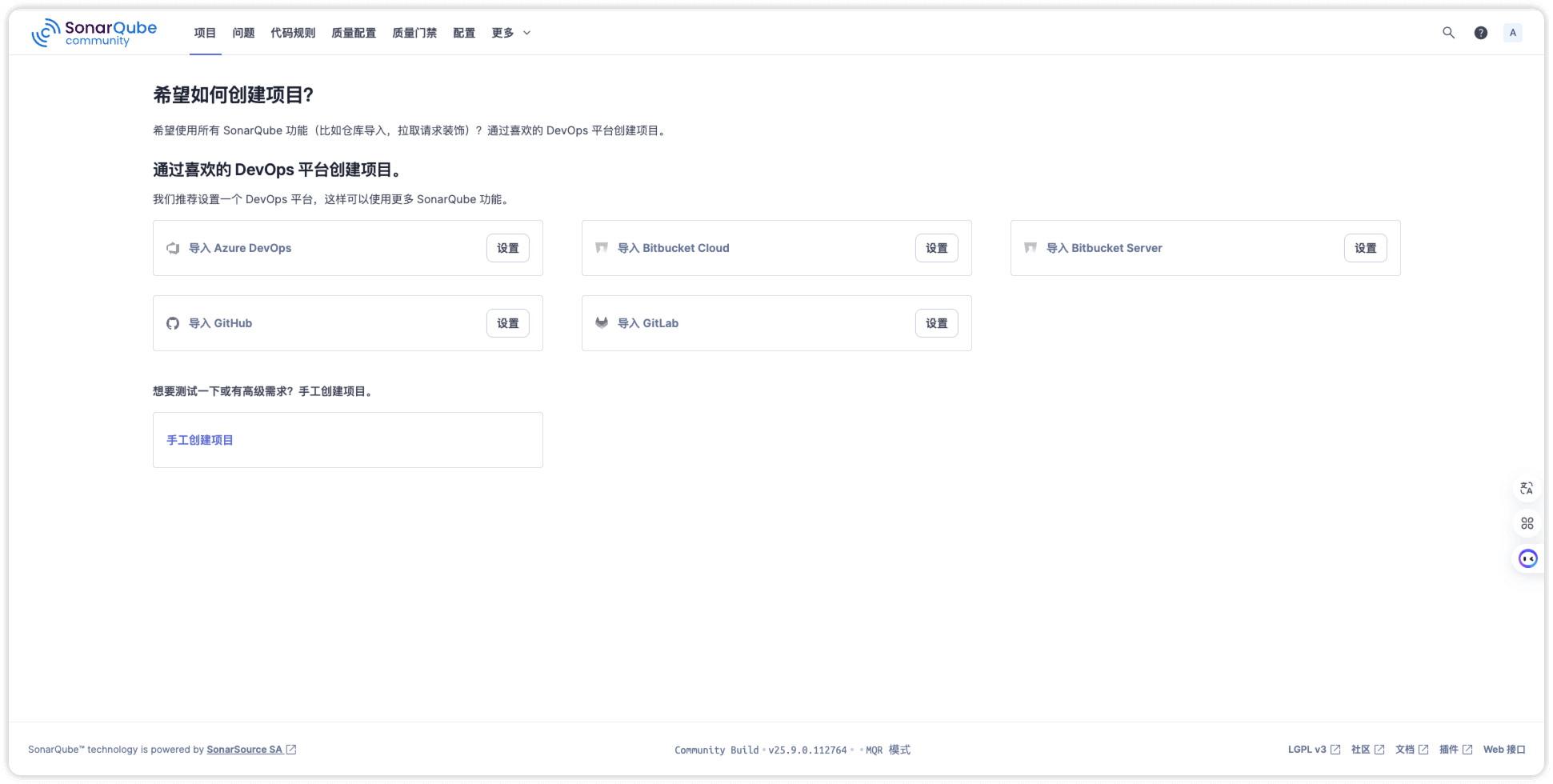Click the SonarQube community logo
The width and height of the screenshot is (1553, 784).
94,33
